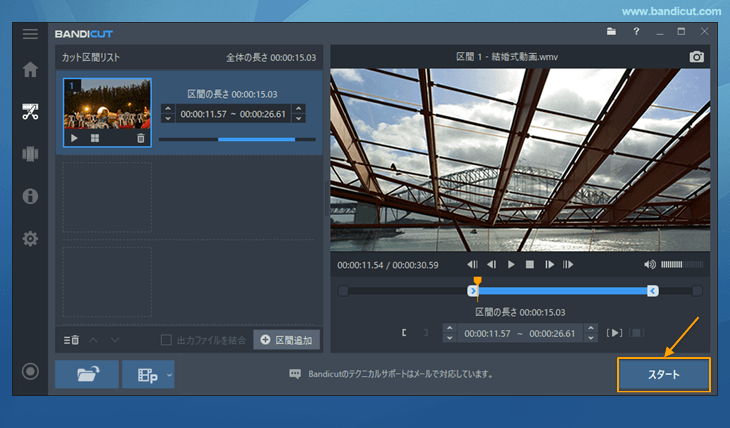Increase segment 1 start time in list
The height and width of the screenshot is (428, 730).
click(168, 109)
